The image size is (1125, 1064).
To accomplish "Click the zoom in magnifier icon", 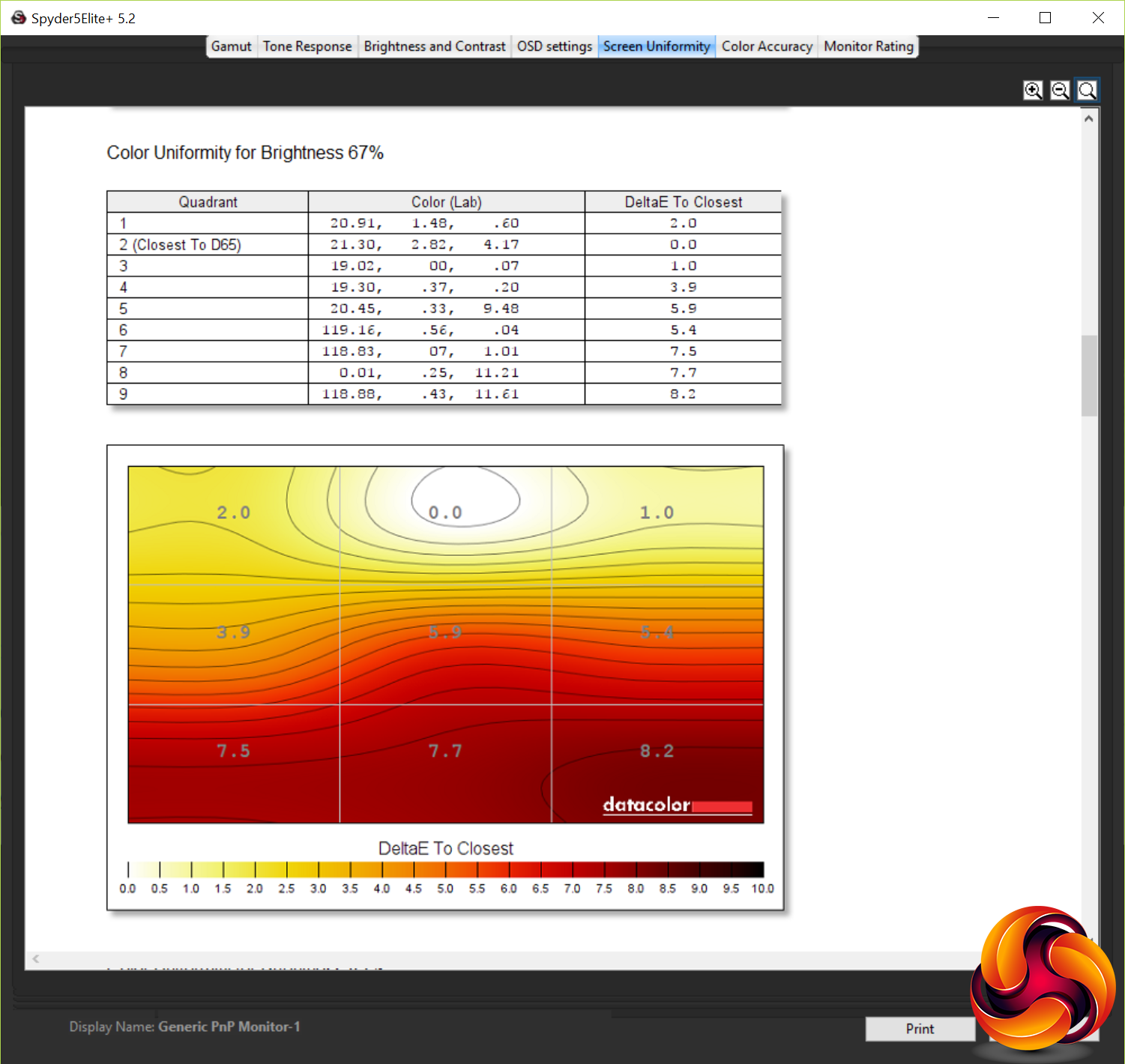I will point(1033,91).
